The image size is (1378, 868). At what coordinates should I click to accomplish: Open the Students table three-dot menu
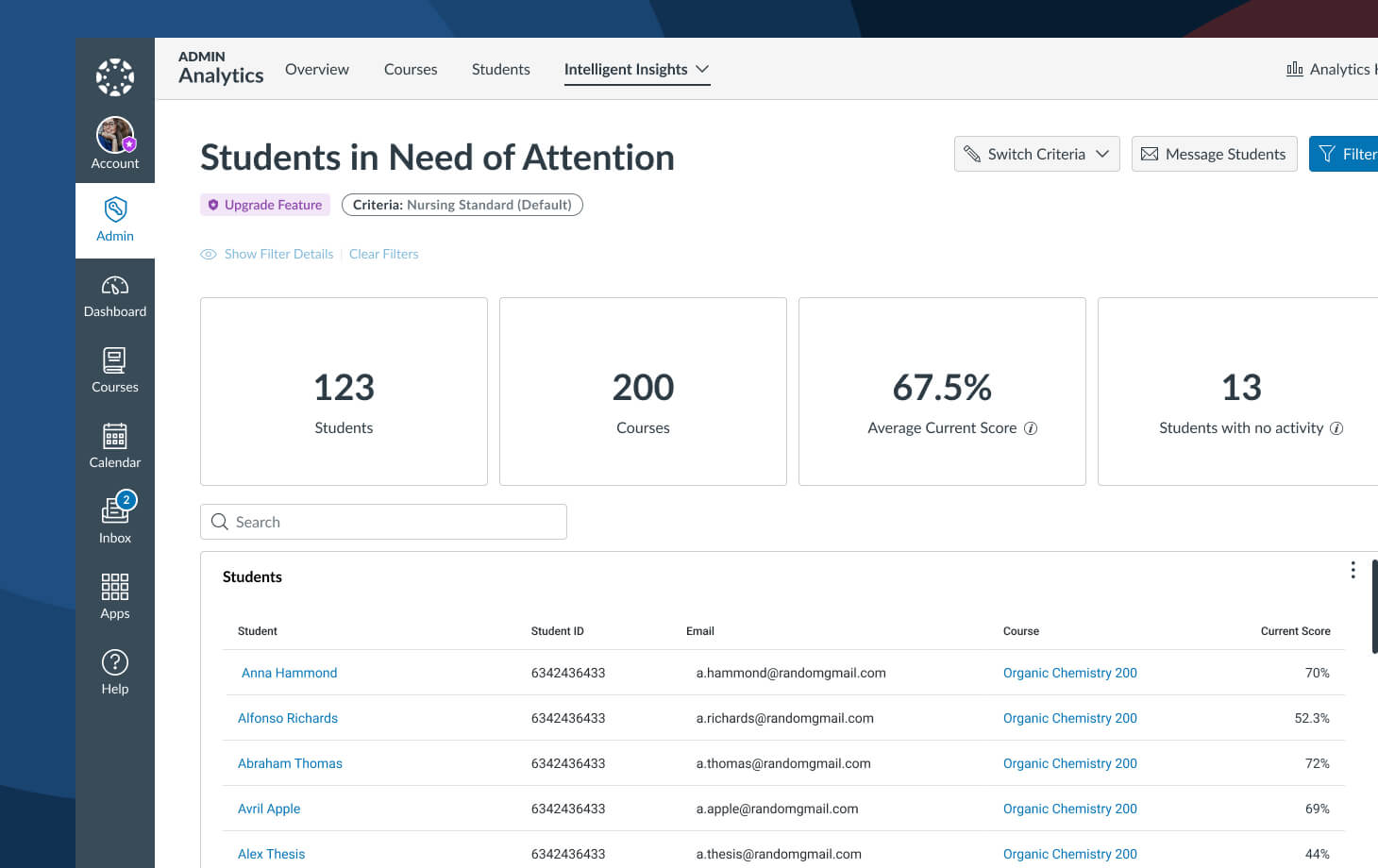pos(1353,570)
